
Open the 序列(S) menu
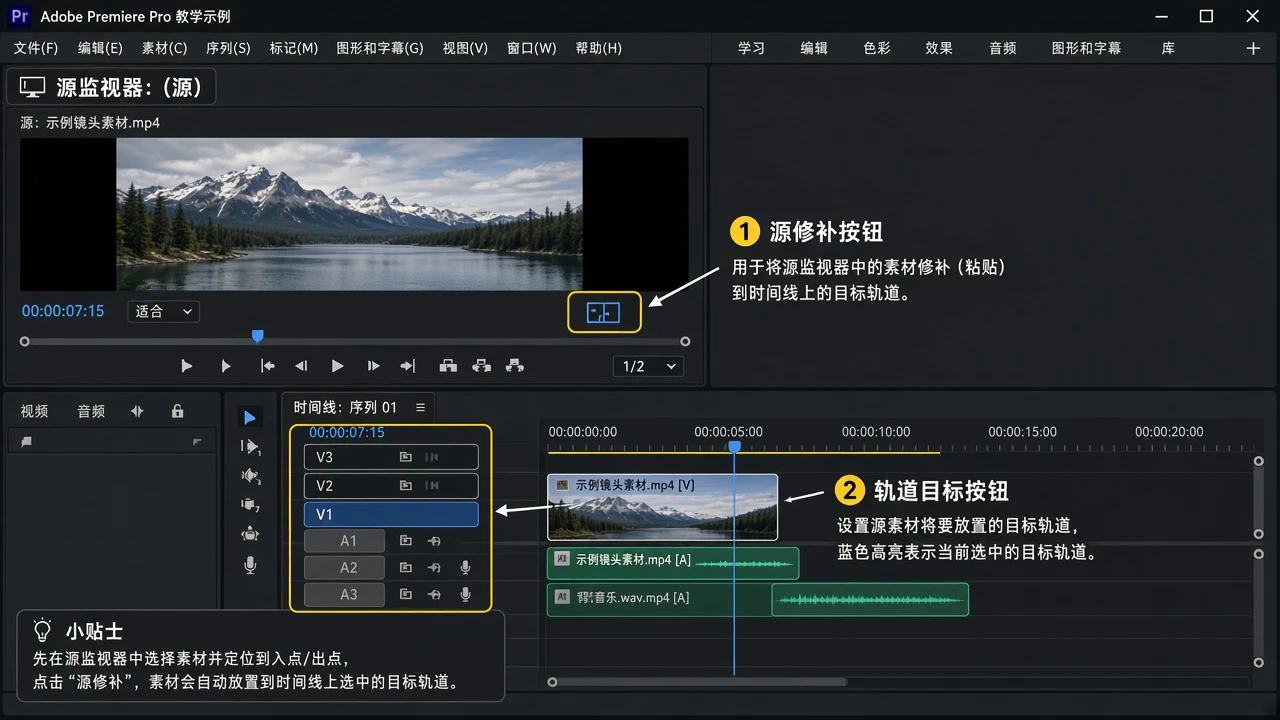point(228,48)
